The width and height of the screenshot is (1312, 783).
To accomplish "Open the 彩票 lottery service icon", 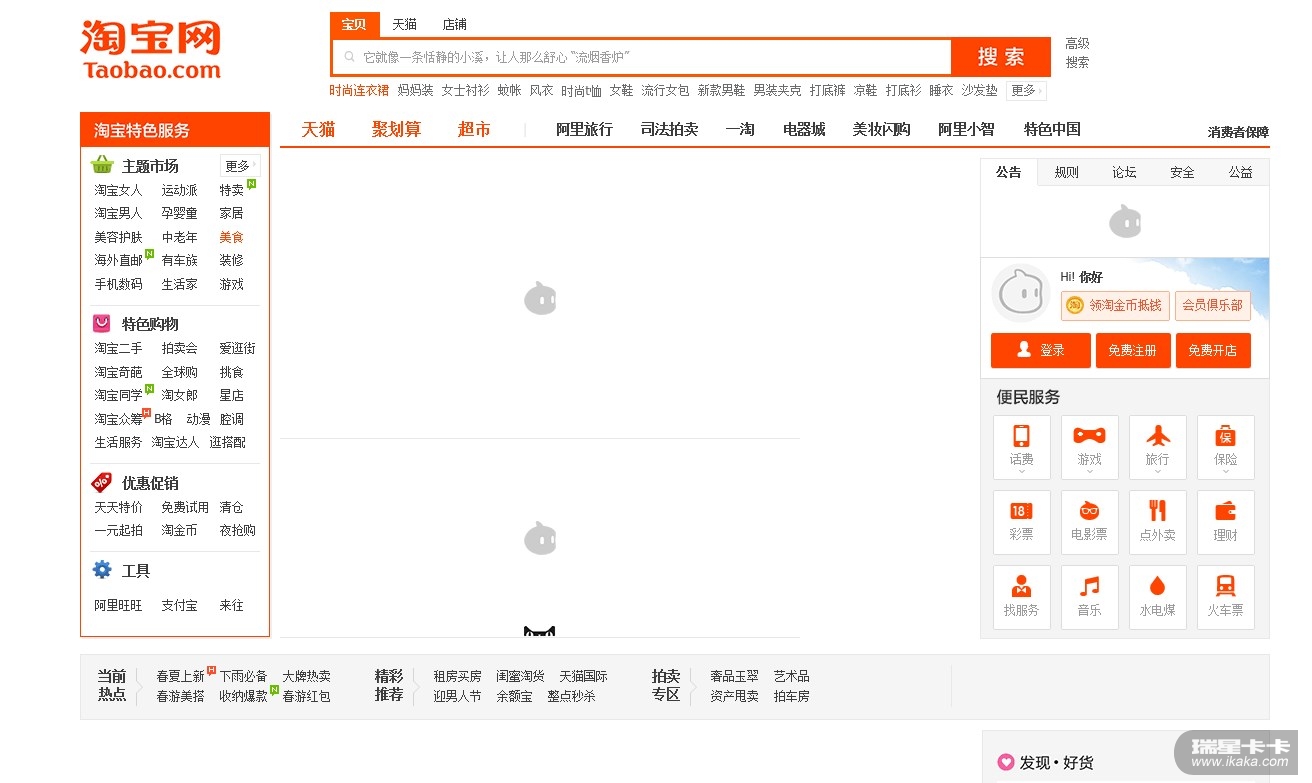I will [x=1021, y=522].
